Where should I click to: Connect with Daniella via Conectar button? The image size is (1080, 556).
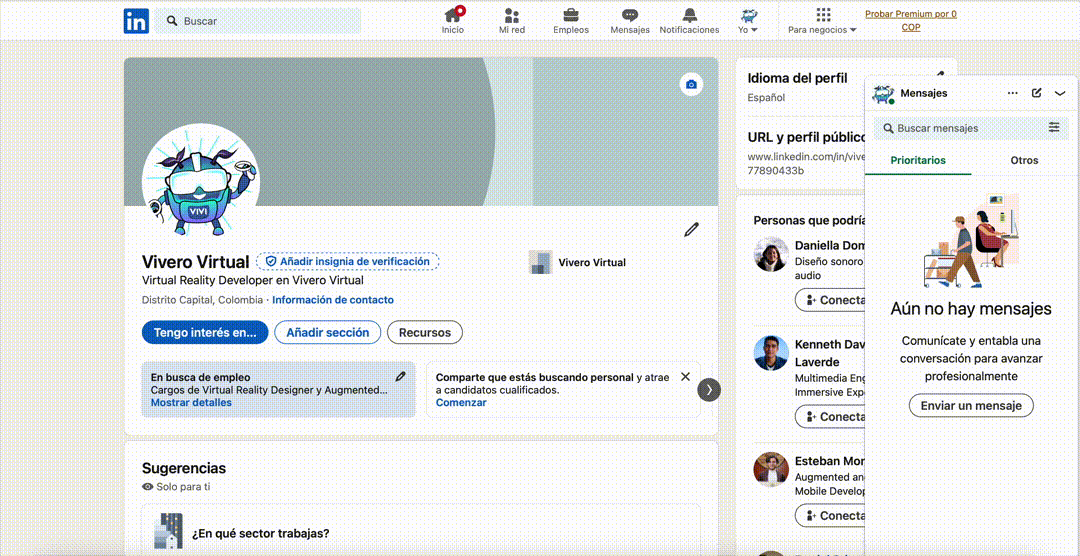832,300
